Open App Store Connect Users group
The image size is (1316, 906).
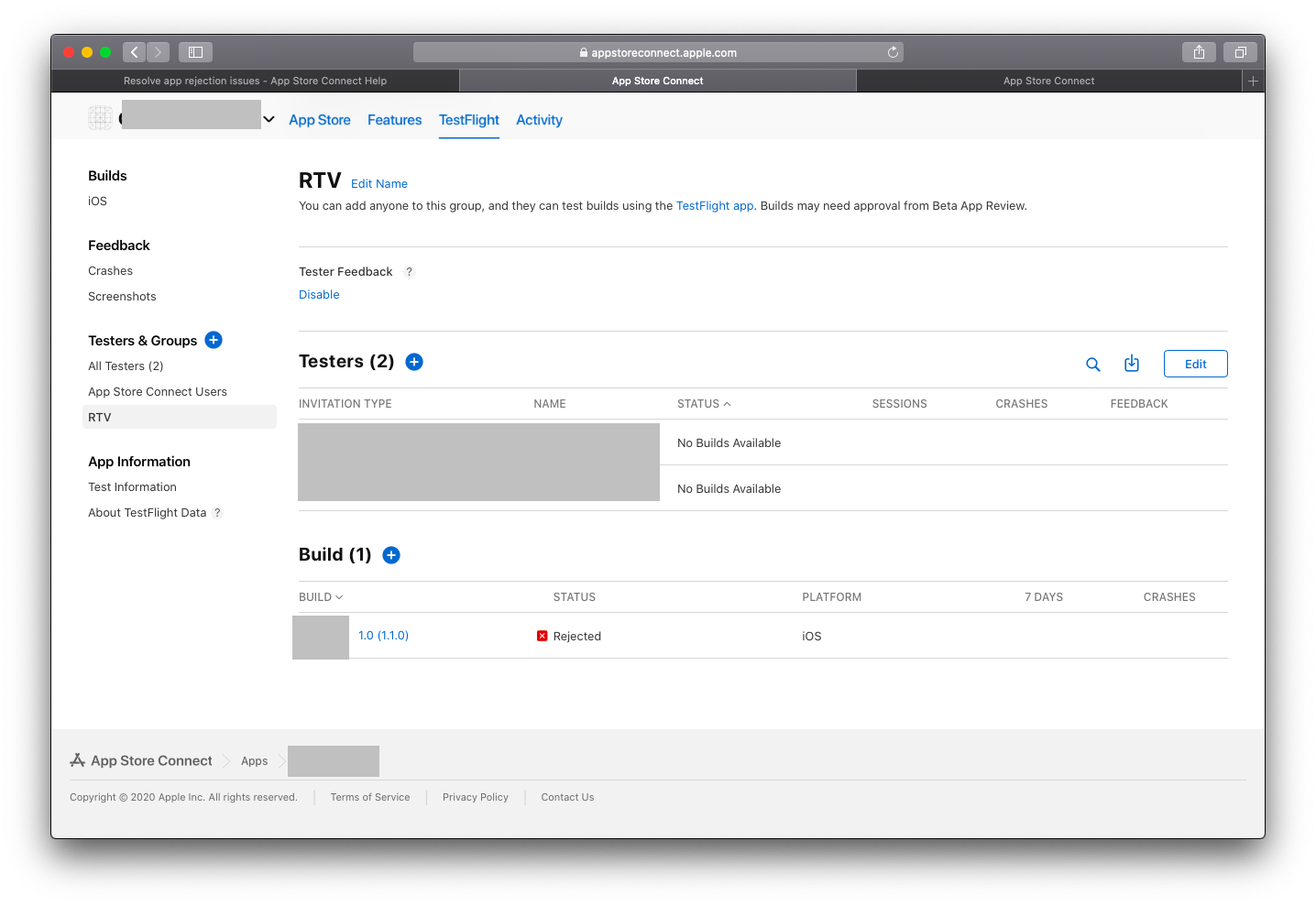tap(158, 392)
